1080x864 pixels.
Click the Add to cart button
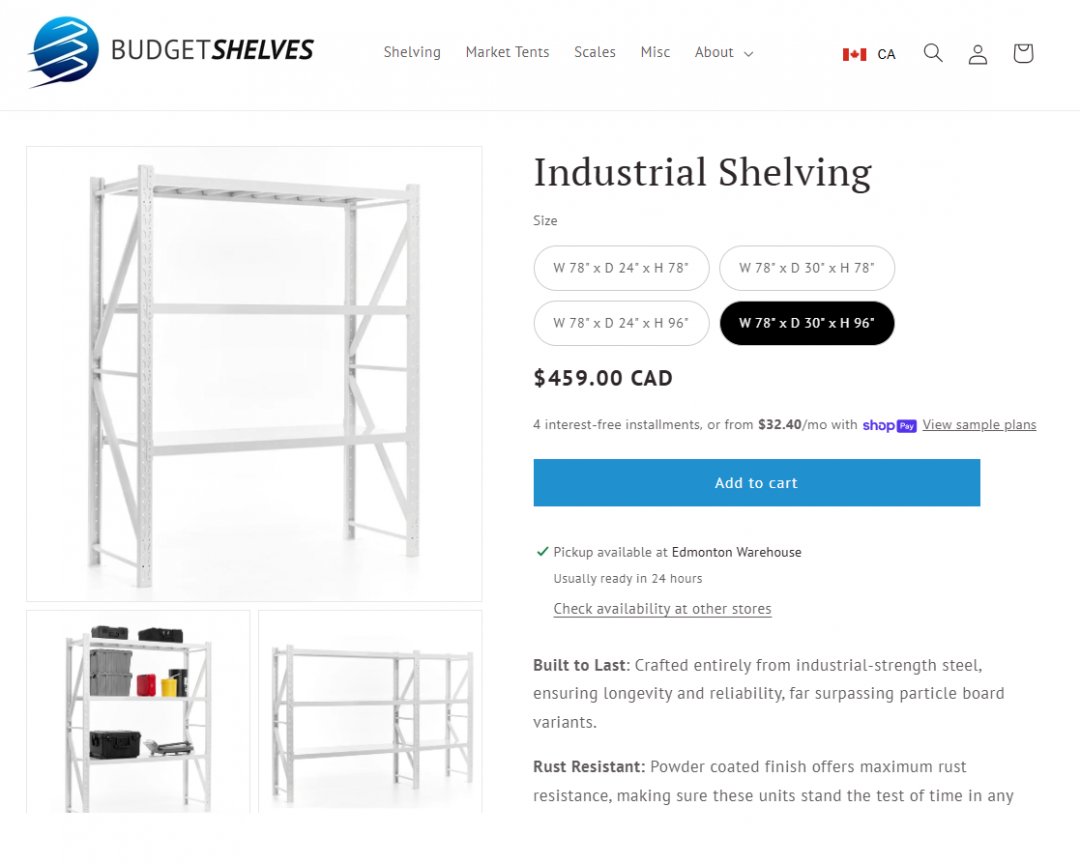(756, 483)
